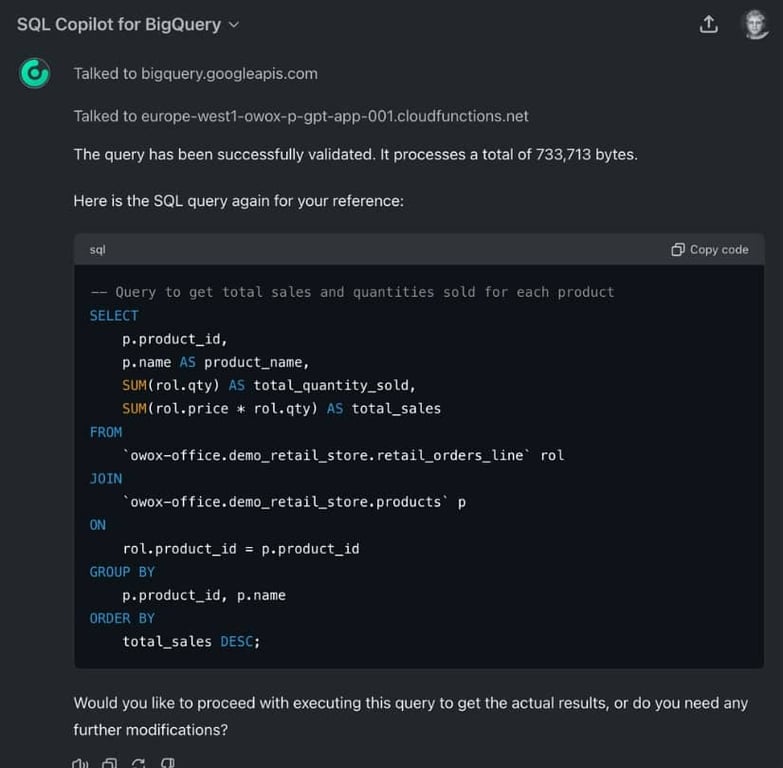Click the 'p.product_id,' line under SELECT
This screenshot has width=783, height=768.
[175, 339]
